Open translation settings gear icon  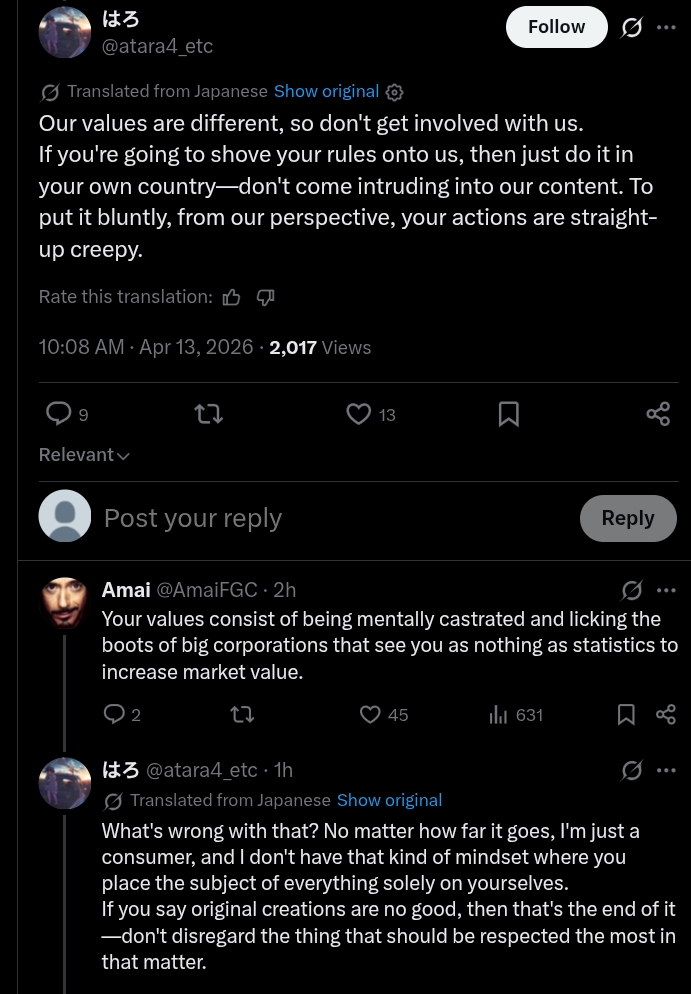[394, 92]
